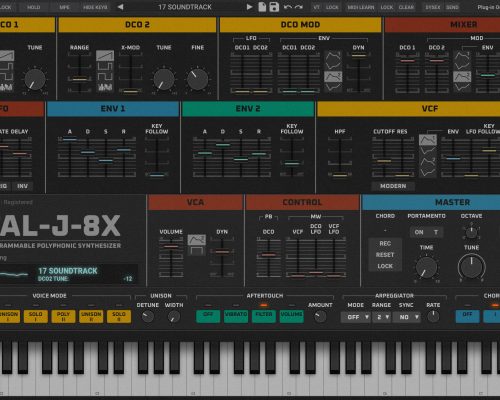Viewport: 500px width, 400px height.
Task: Go to previous preset with left arrow
Action: pos(121,7)
